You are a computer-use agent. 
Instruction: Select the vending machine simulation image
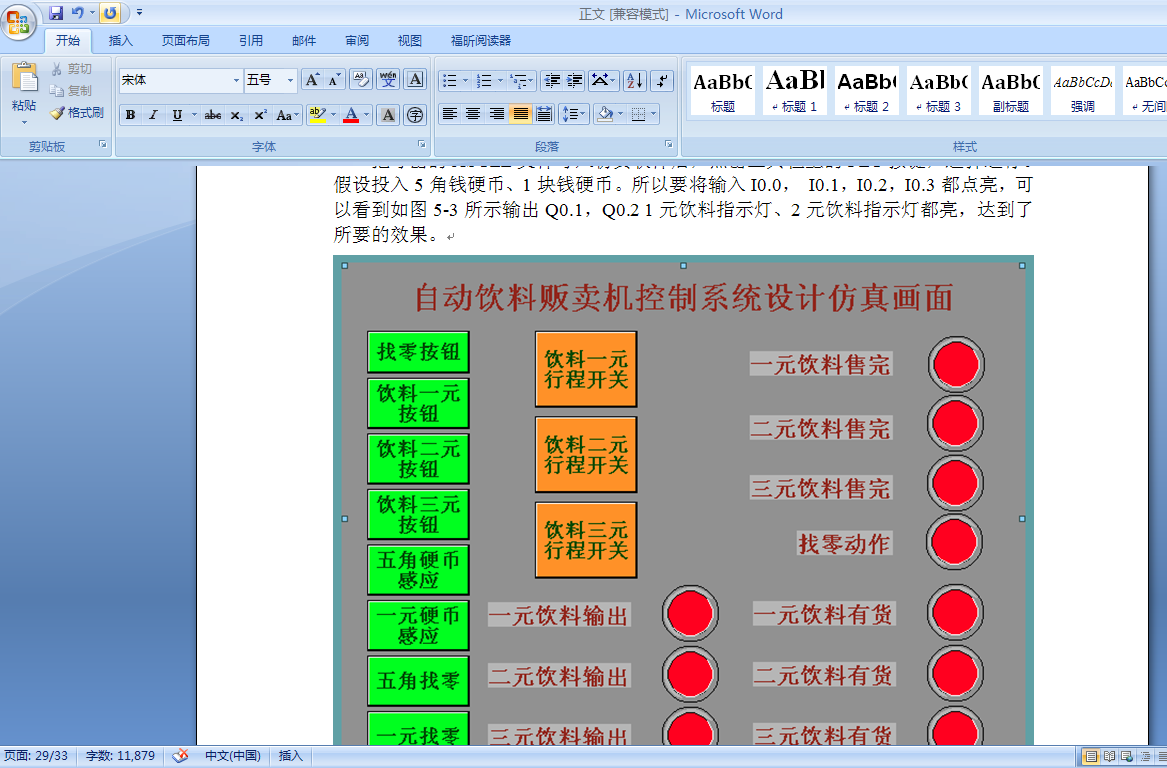pos(680,500)
